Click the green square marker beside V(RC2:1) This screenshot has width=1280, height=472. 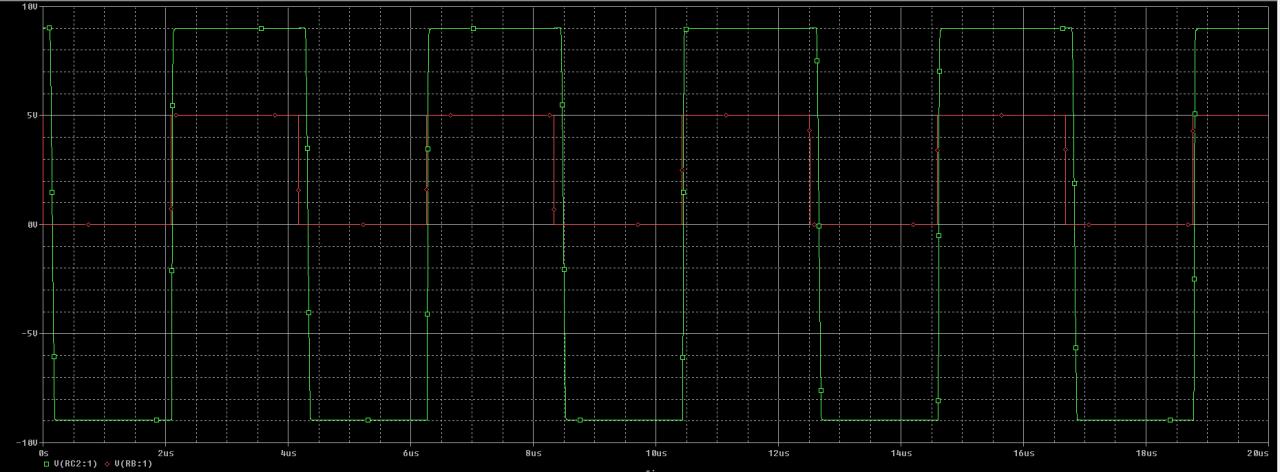point(47,463)
